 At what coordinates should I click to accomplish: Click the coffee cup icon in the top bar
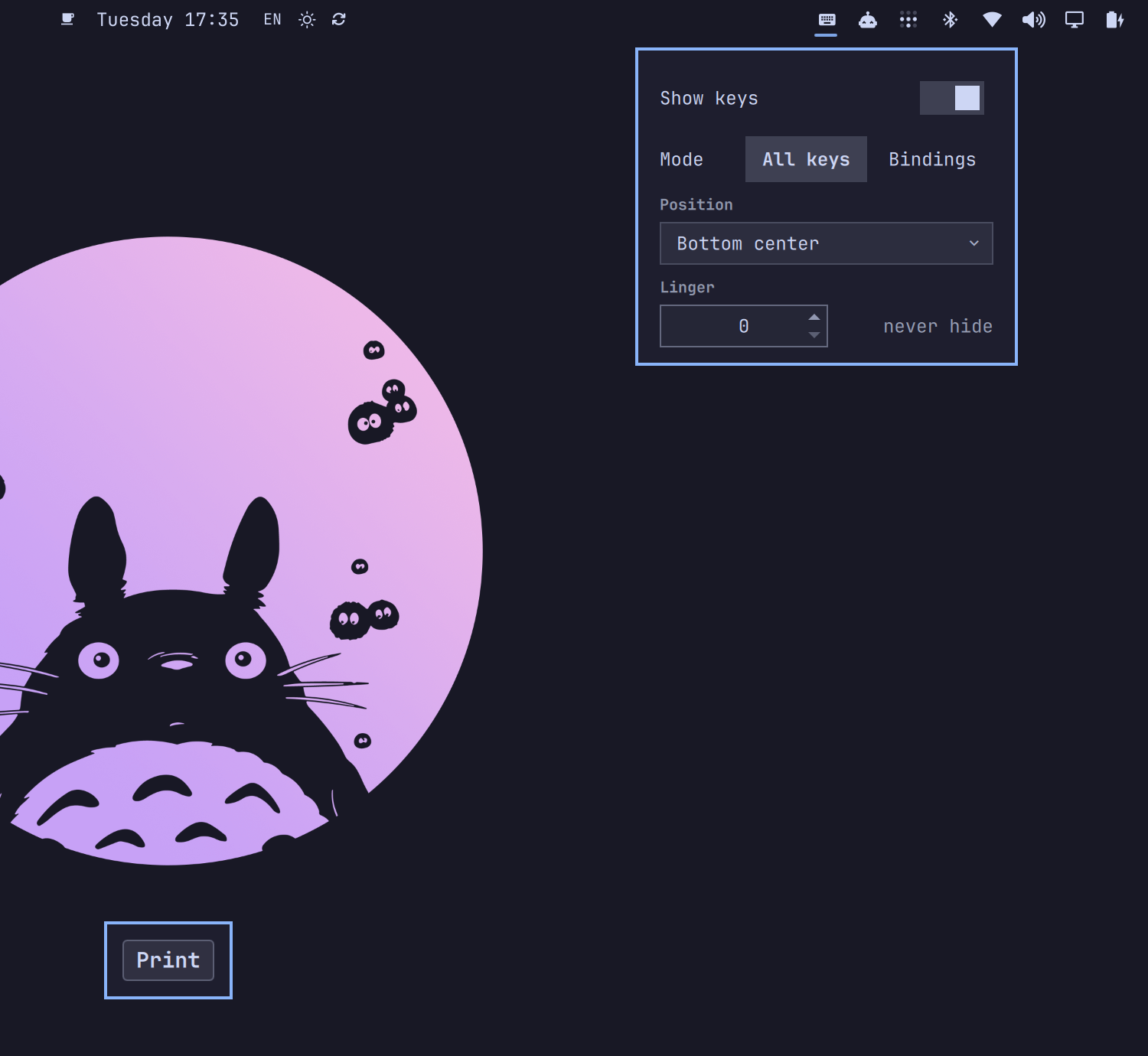67,19
